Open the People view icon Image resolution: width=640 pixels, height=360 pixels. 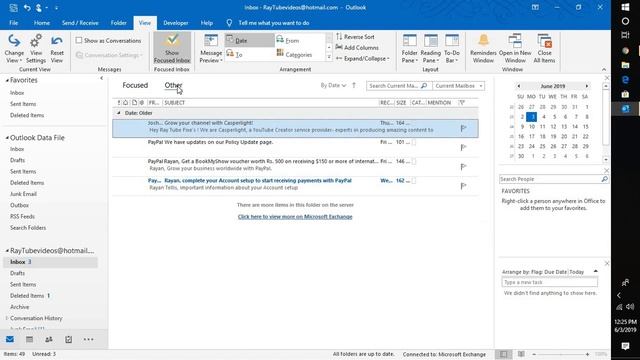49,339
